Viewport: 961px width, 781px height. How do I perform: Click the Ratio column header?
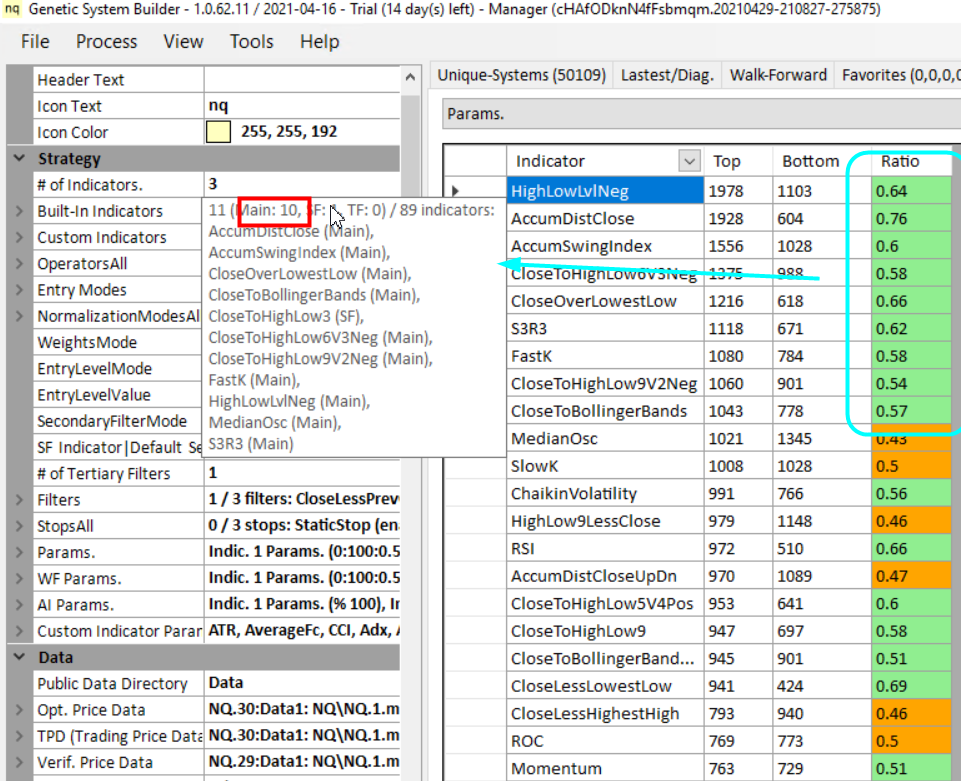click(x=900, y=161)
